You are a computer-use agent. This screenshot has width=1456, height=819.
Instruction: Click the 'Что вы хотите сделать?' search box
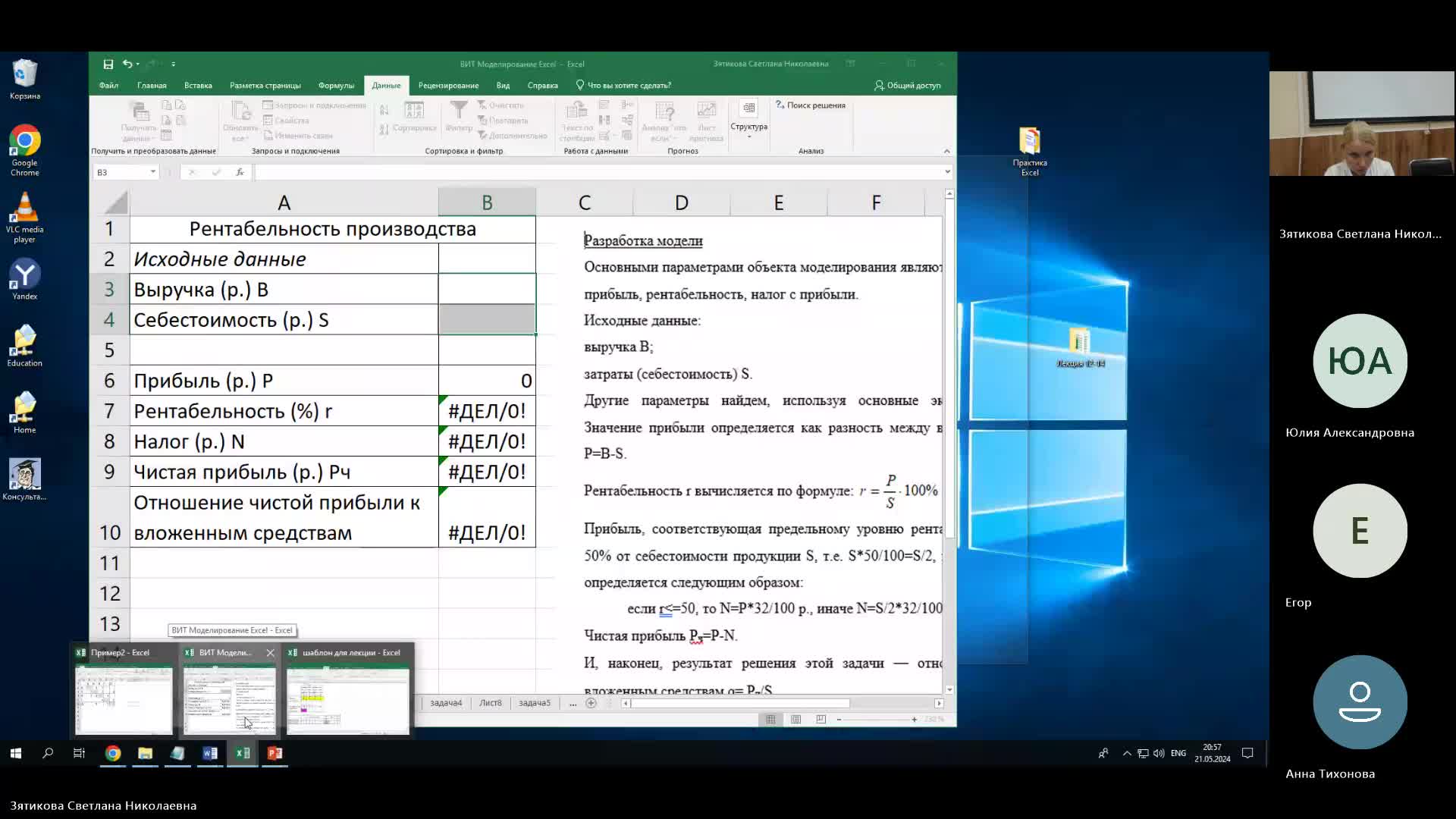624,86
